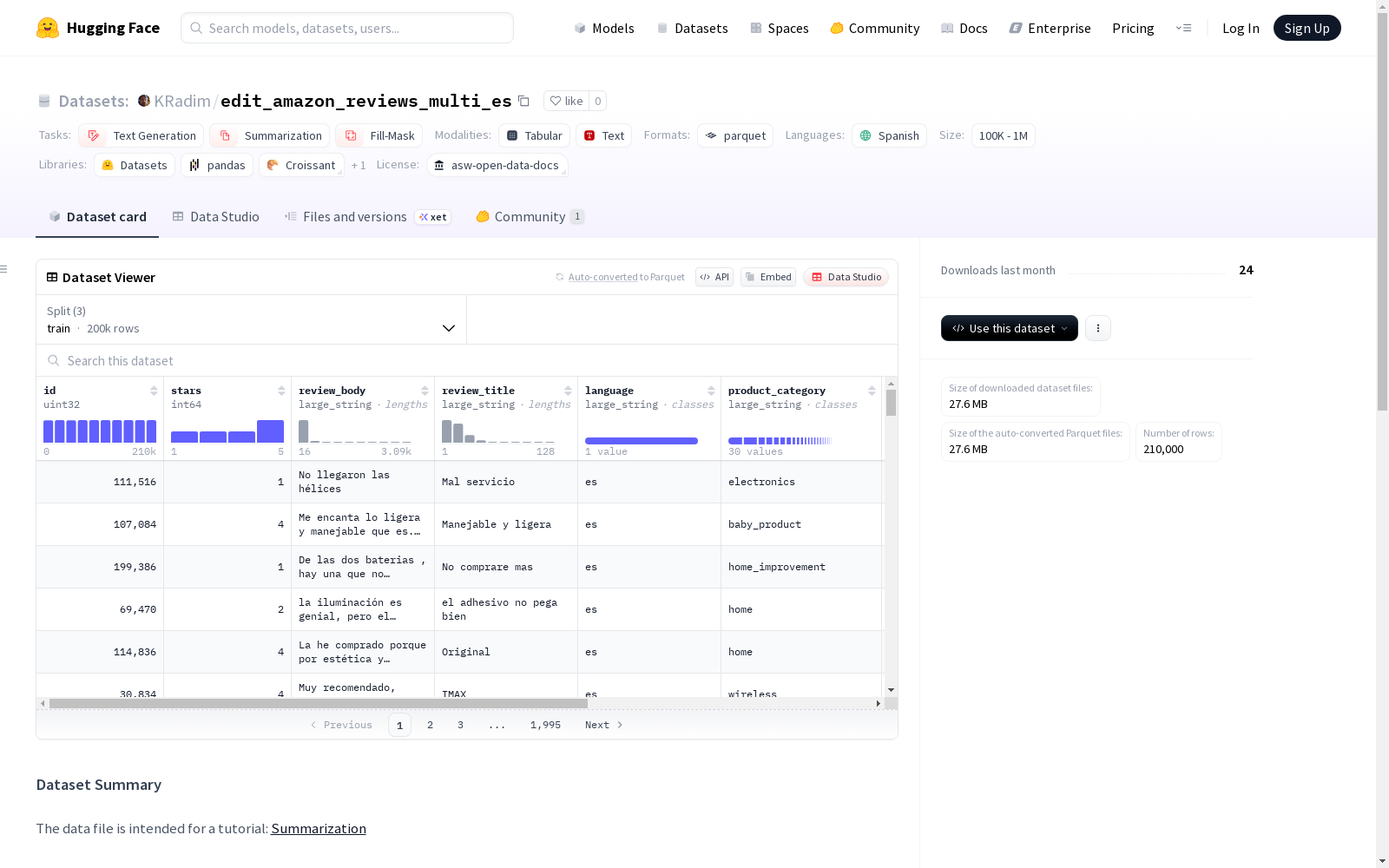
Task: Jump to last page 1,995
Action: 545,725
